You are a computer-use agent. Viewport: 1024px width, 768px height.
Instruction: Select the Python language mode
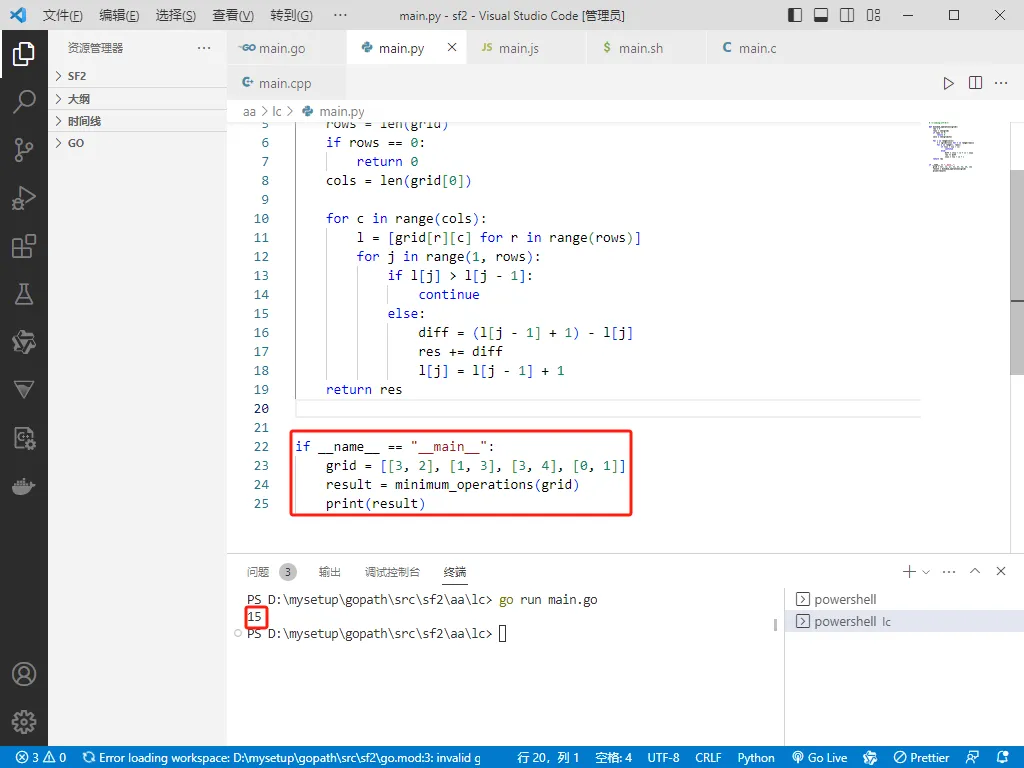tap(756, 758)
